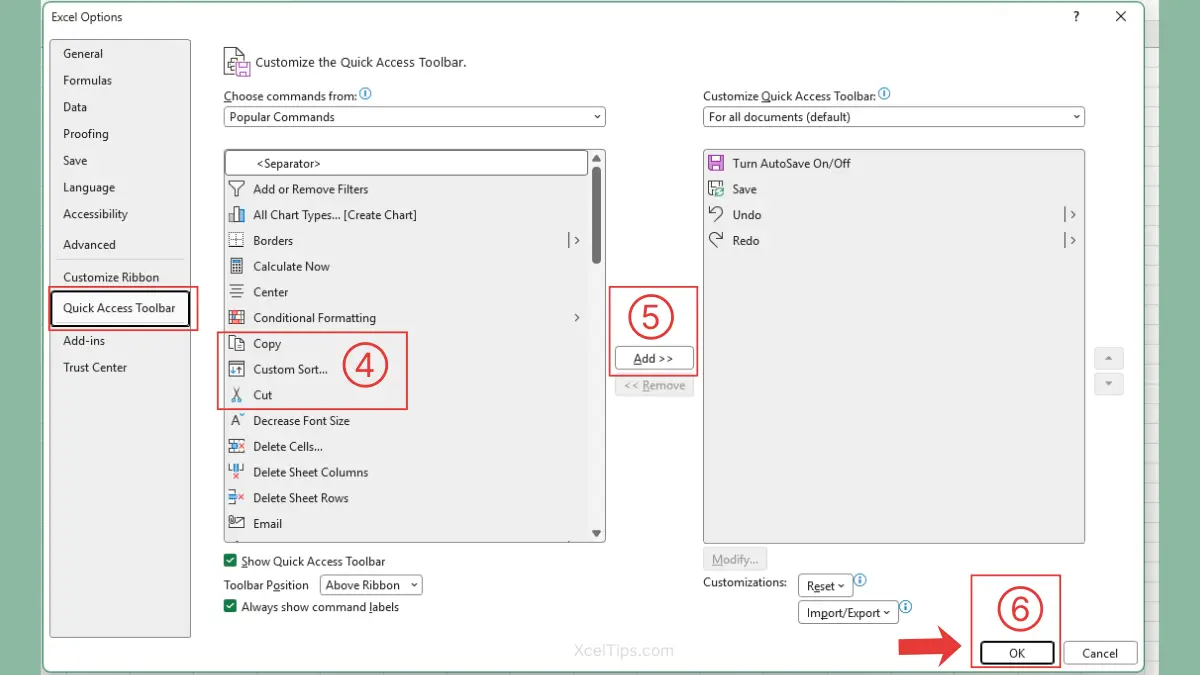Select the Calculate Now calculator icon
This screenshot has width=1200, height=675.
[236, 266]
